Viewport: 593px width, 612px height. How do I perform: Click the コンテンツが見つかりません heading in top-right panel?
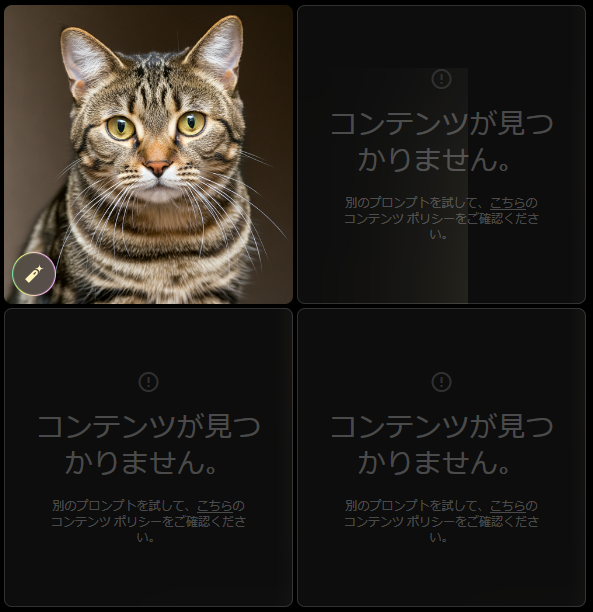[x=442, y=142]
